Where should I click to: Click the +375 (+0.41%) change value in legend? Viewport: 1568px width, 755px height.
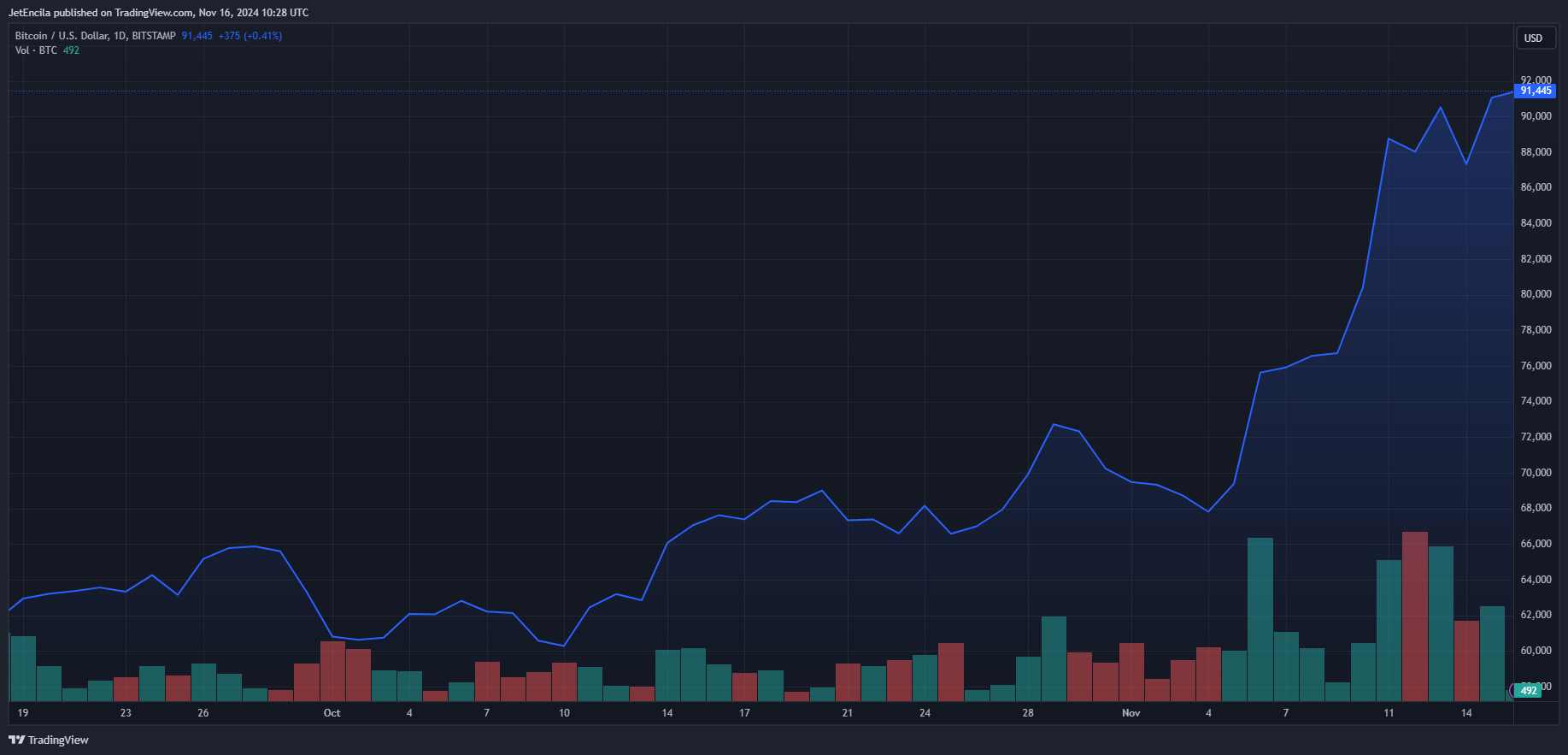(x=250, y=36)
